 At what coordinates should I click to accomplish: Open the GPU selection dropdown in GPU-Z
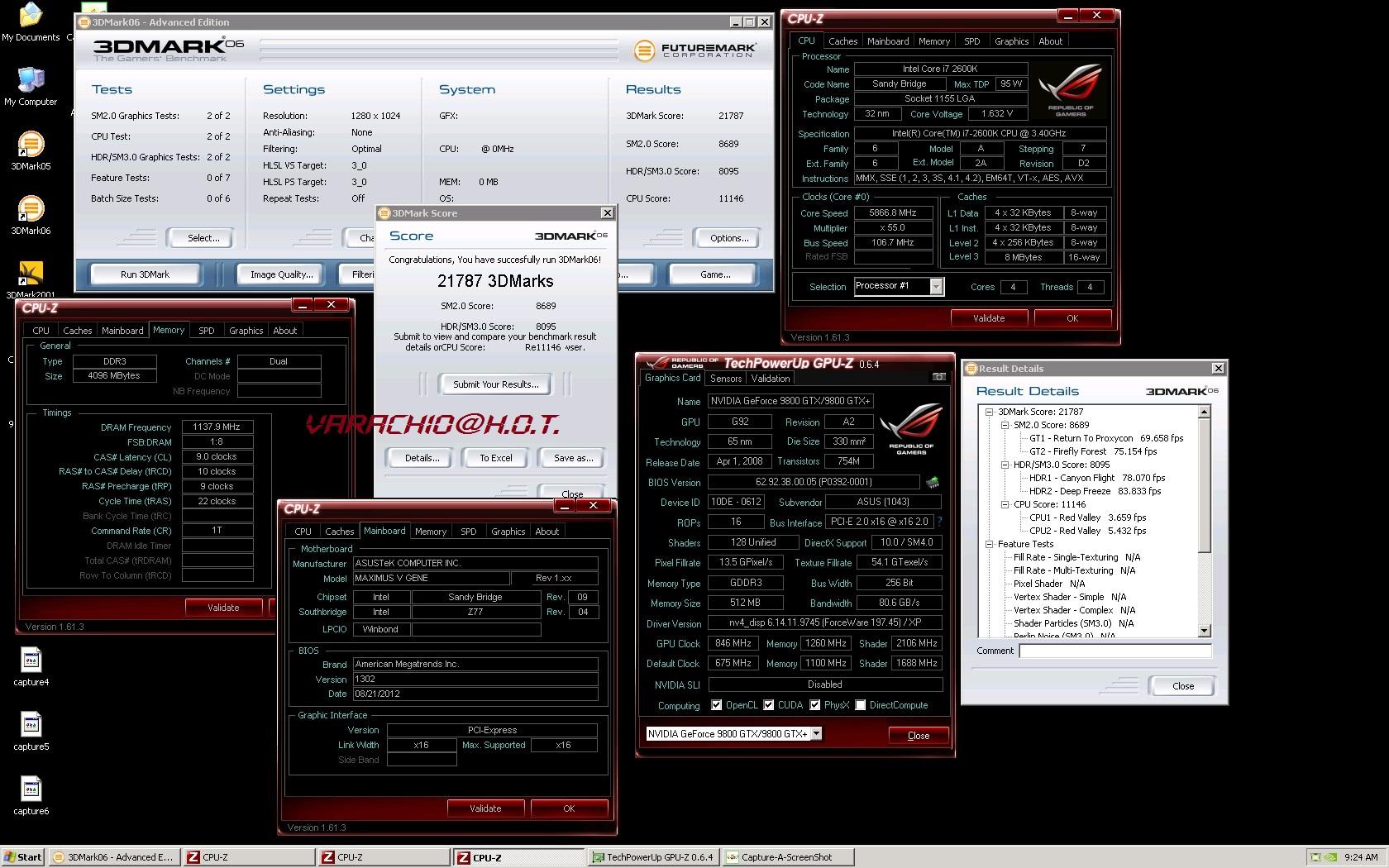(816, 733)
